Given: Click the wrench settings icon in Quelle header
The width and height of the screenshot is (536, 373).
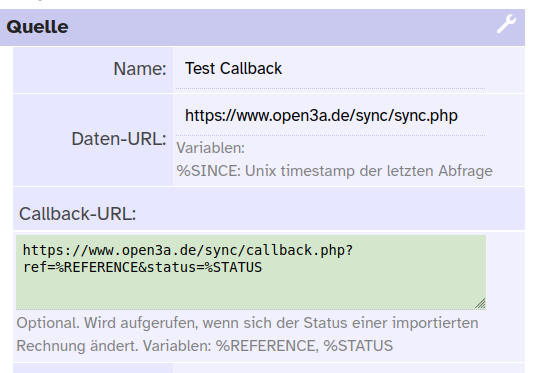Looking at the screenshot, I should point(506,24).
